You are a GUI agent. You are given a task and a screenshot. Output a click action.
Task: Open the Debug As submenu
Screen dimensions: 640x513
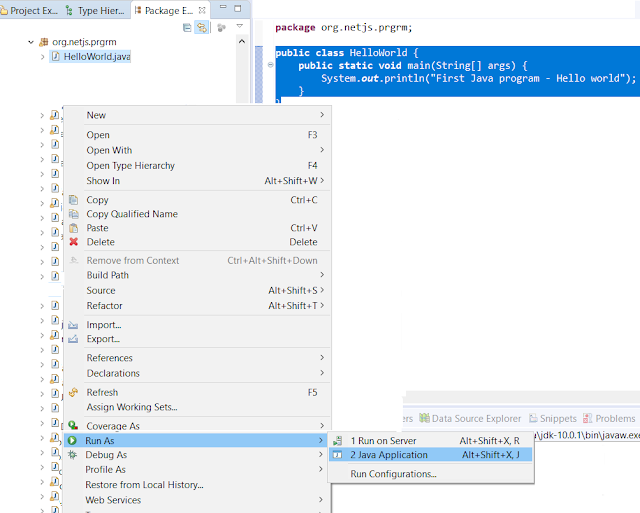196,455
